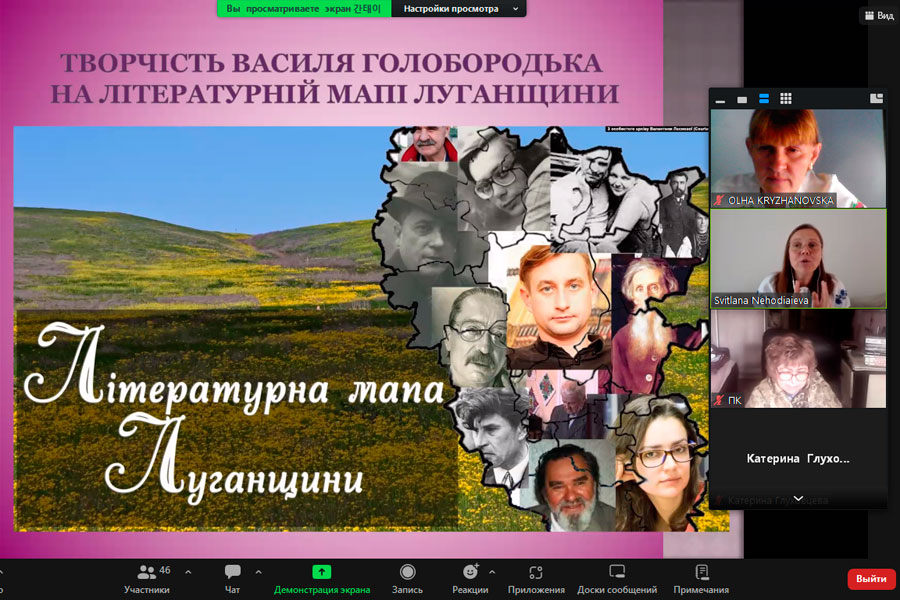The image size is (900, 600).
Task: Click the Запись record button
Action: [x=408, y=579]
